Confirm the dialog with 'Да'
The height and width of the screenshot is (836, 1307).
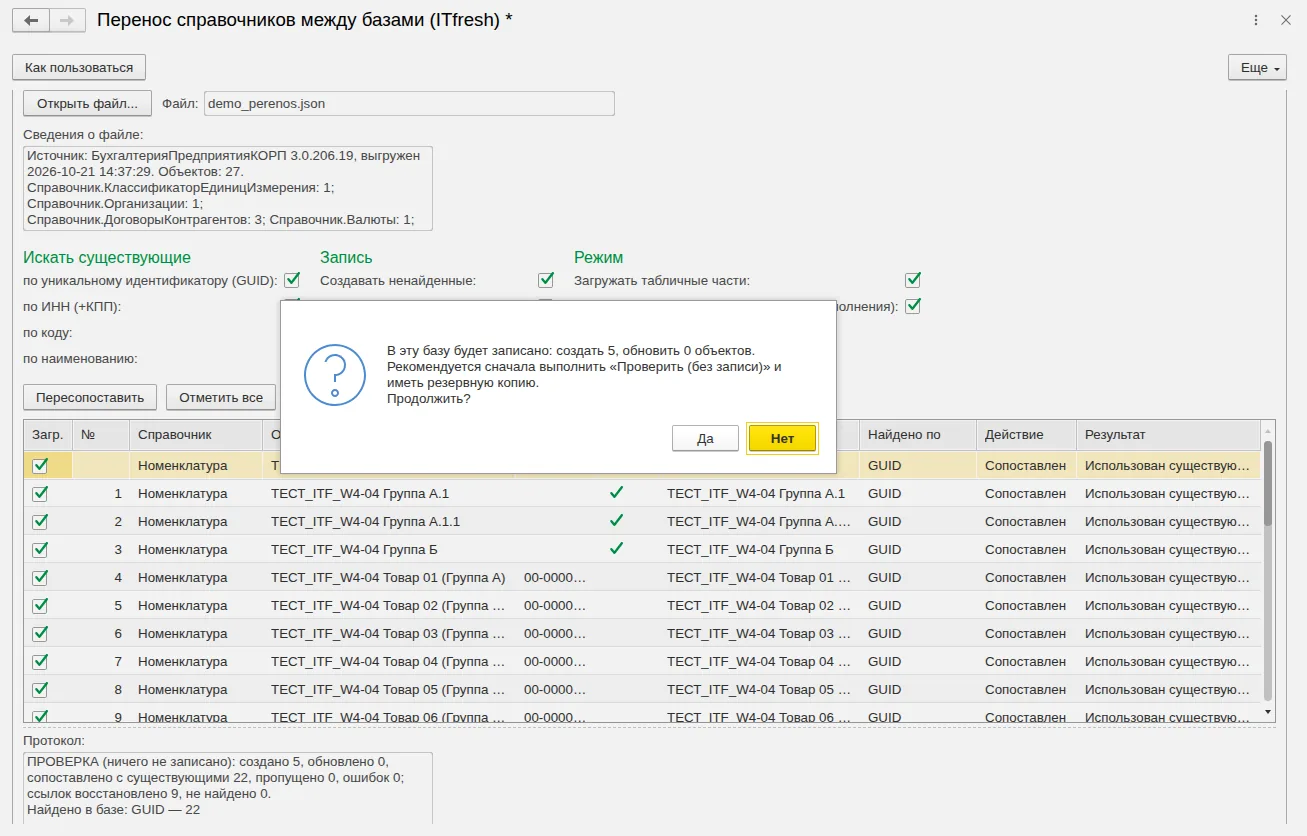(x=705, y=438)
